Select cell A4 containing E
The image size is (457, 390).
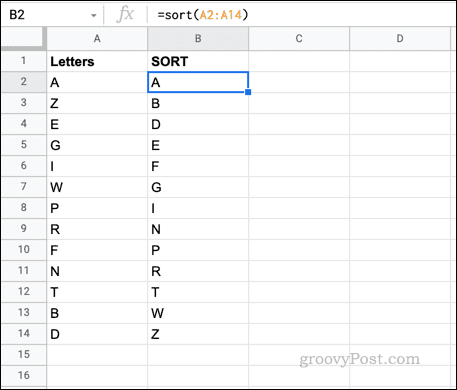click(97, 124)
